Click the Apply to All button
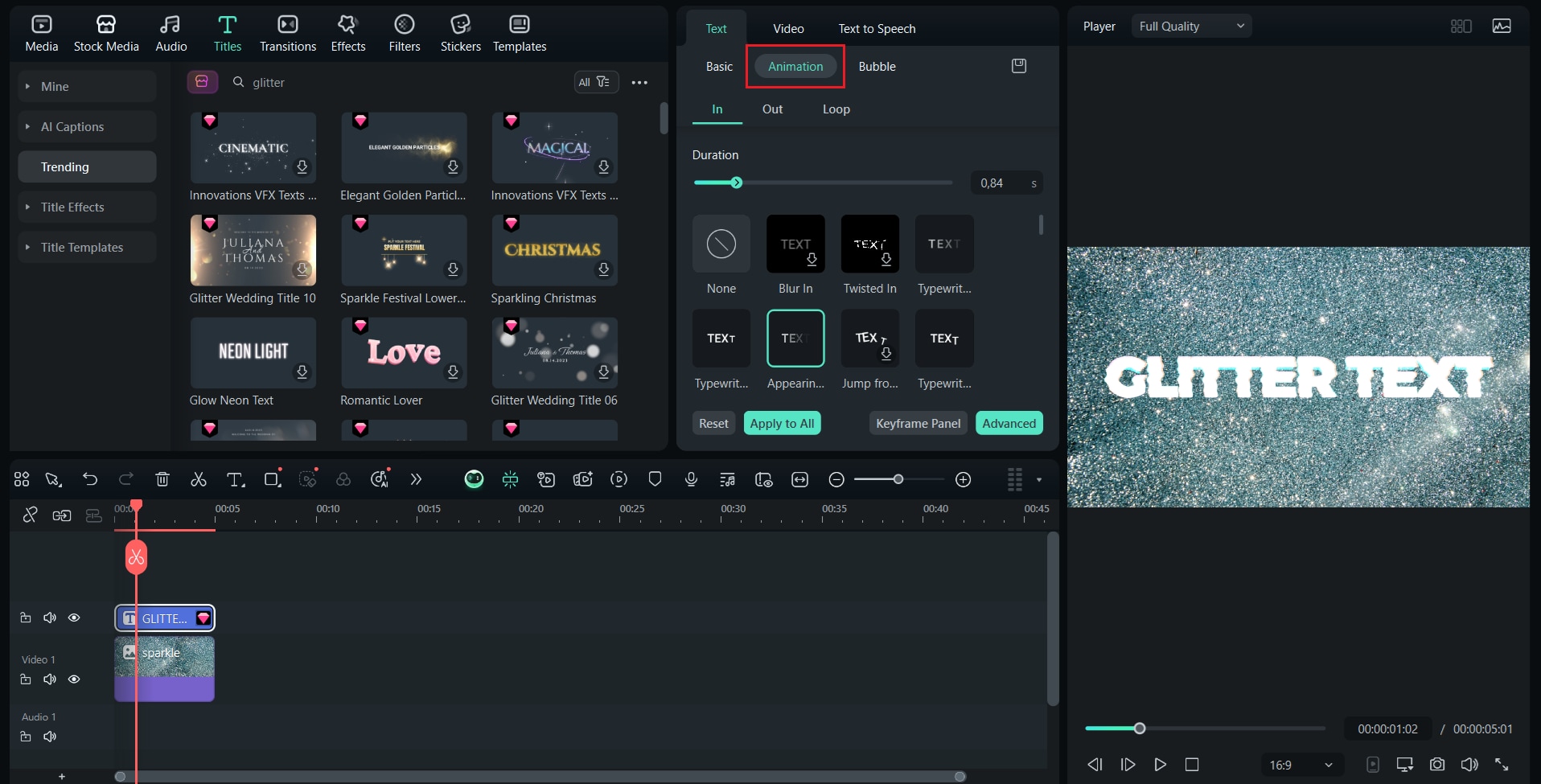1541x784 pixels. [x=782, y=423]
